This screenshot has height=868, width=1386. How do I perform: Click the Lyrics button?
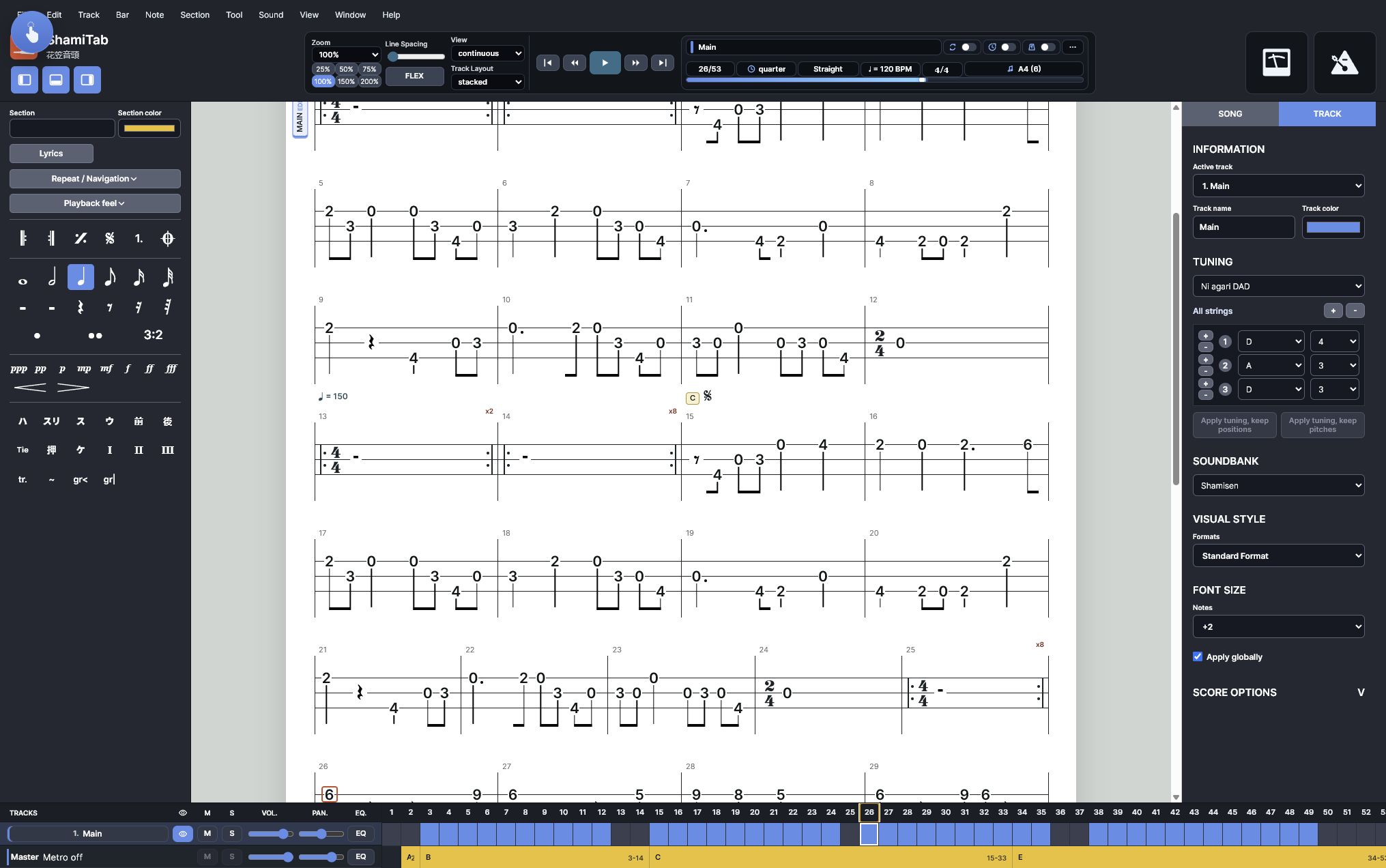pos(51,154)
